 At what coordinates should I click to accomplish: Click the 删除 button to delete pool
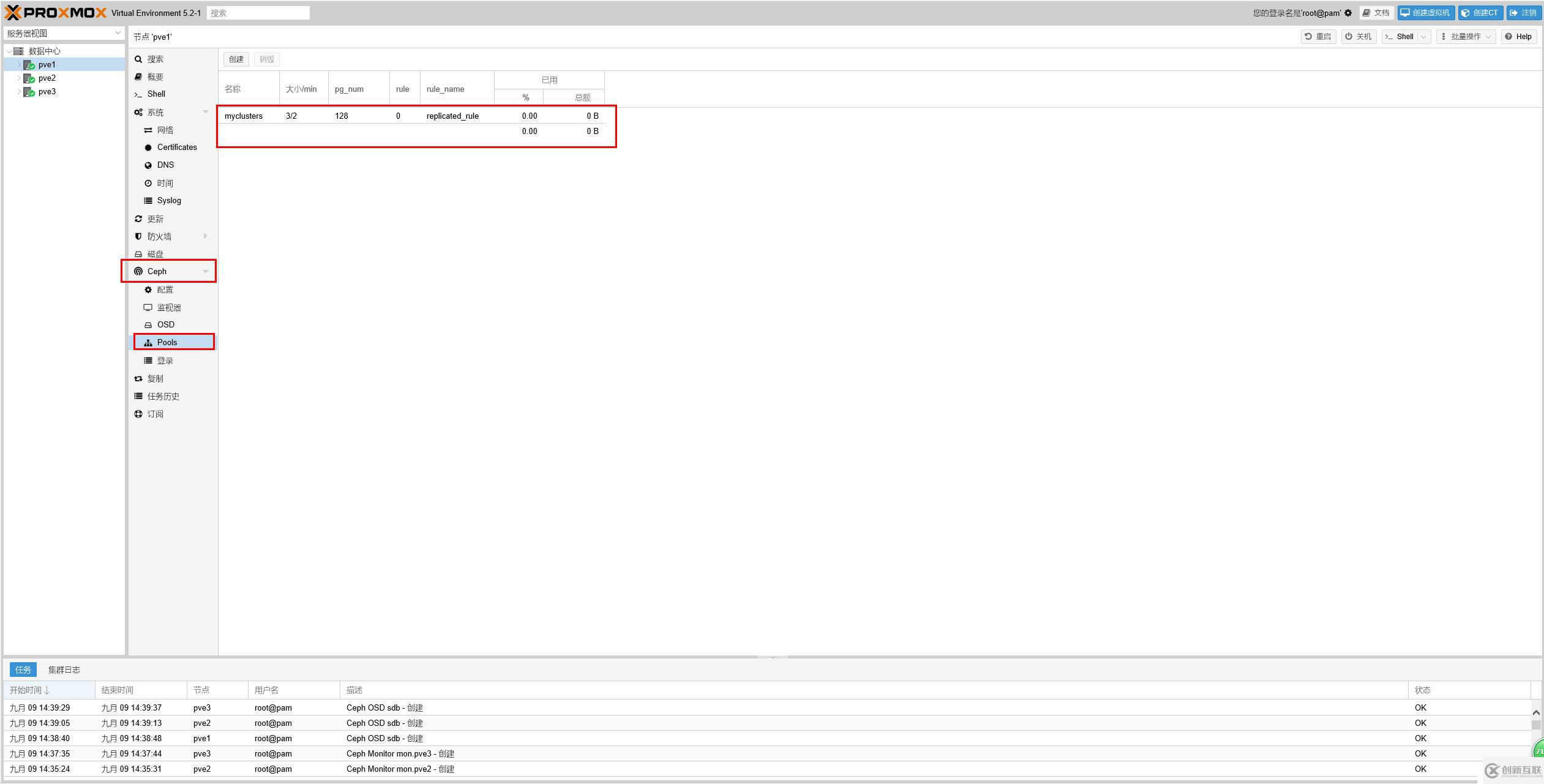pos(264,59)
